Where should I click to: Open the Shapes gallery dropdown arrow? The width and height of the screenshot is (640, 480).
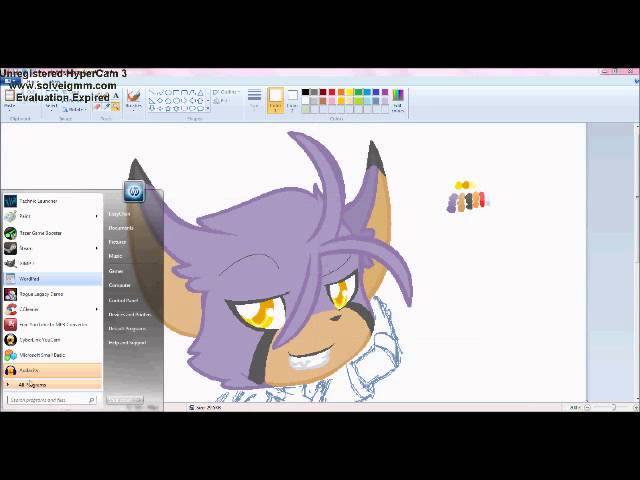pos(208,108)
